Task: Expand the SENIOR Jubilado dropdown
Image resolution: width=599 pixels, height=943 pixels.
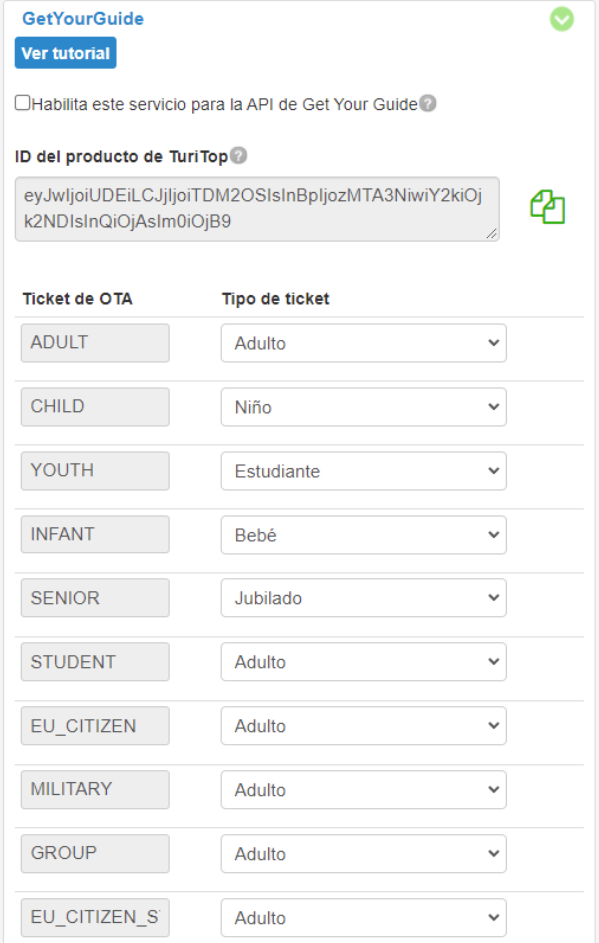Action: click(363, 598)
